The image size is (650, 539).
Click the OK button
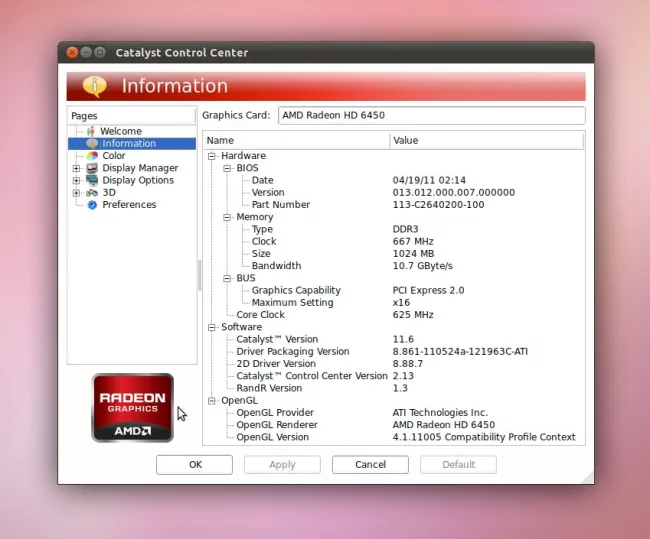click(194, 464)
